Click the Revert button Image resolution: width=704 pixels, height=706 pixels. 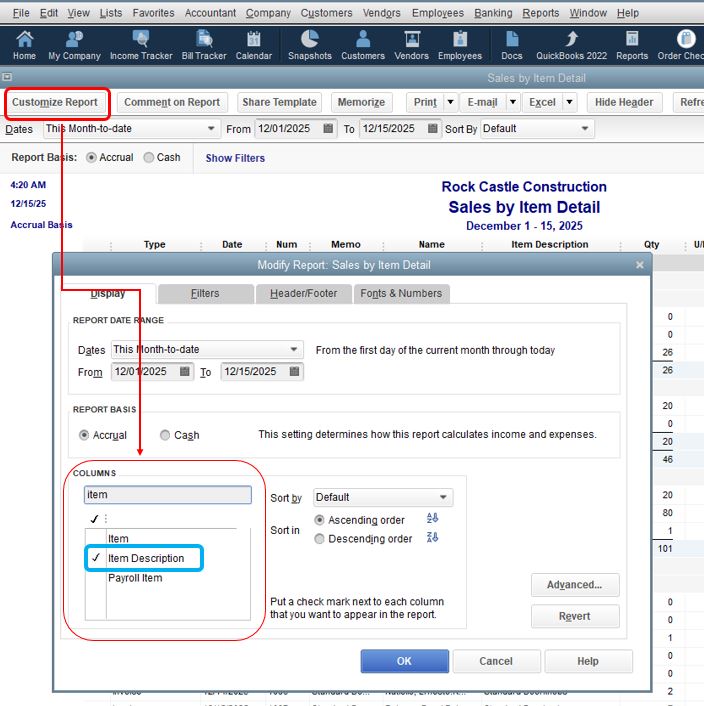(575, 616)
